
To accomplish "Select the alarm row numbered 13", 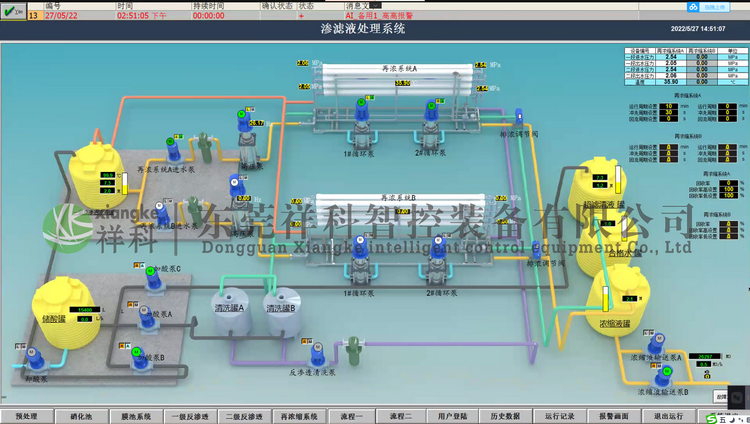I will point(200,16).
